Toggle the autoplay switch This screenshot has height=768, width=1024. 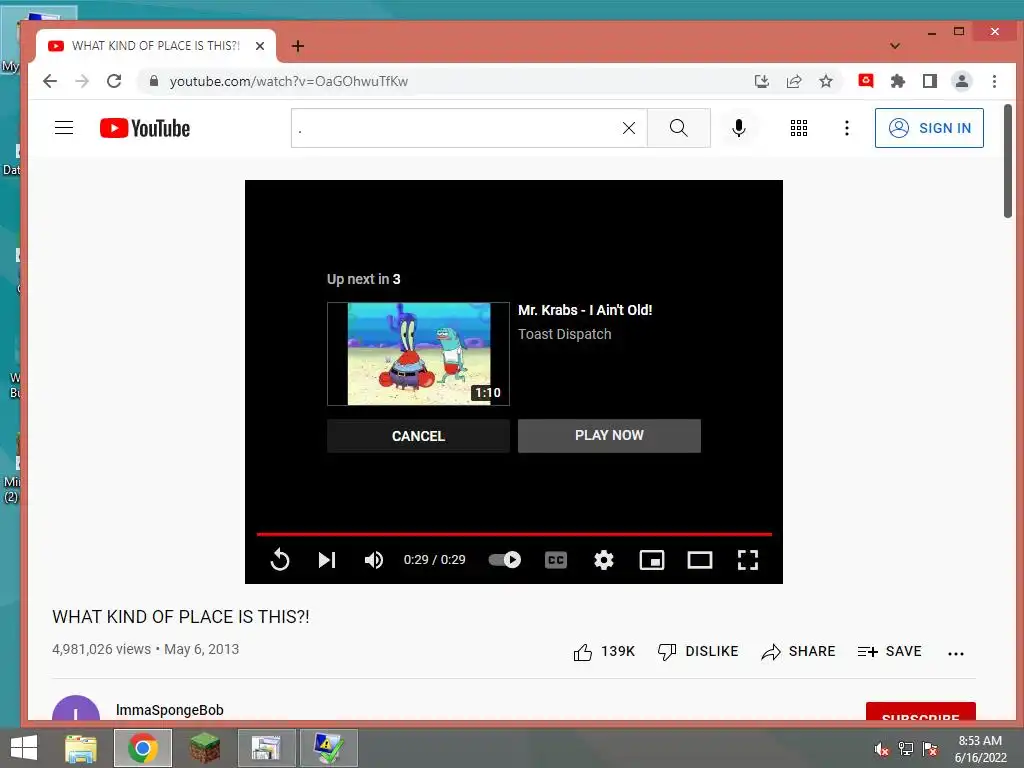point(505,560)
